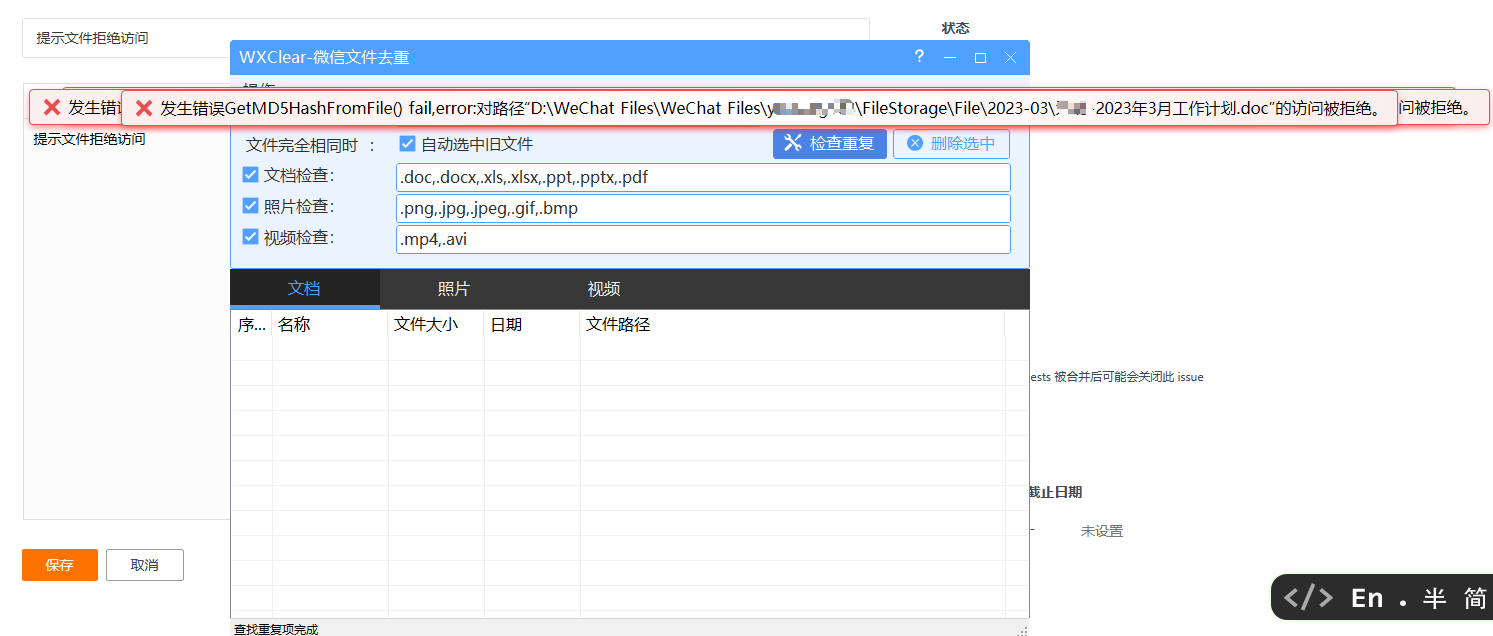Click the issue description text 提示文件拒绝访问
The height and width of the screenshot is (636, 1493).
tap(90, 139)
